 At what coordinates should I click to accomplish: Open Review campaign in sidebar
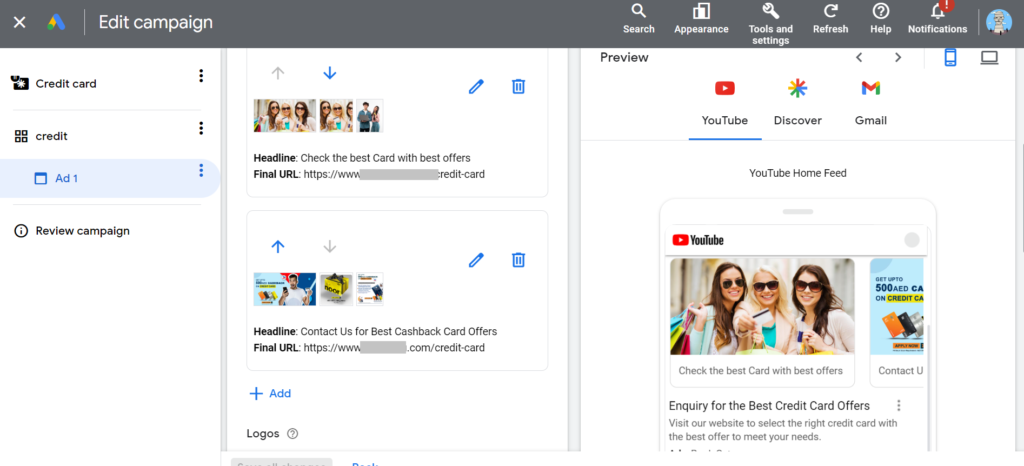pyautogui.click(x=82, y=231)
